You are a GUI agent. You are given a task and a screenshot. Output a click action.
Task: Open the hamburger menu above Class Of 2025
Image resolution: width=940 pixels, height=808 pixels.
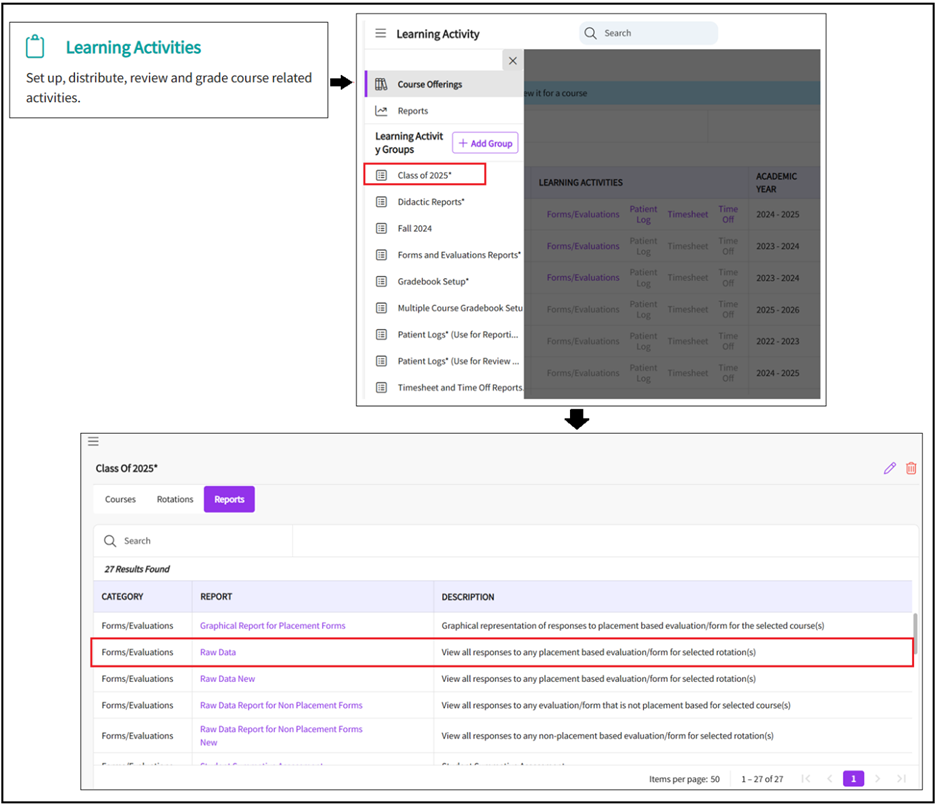[x=93, y=441]
